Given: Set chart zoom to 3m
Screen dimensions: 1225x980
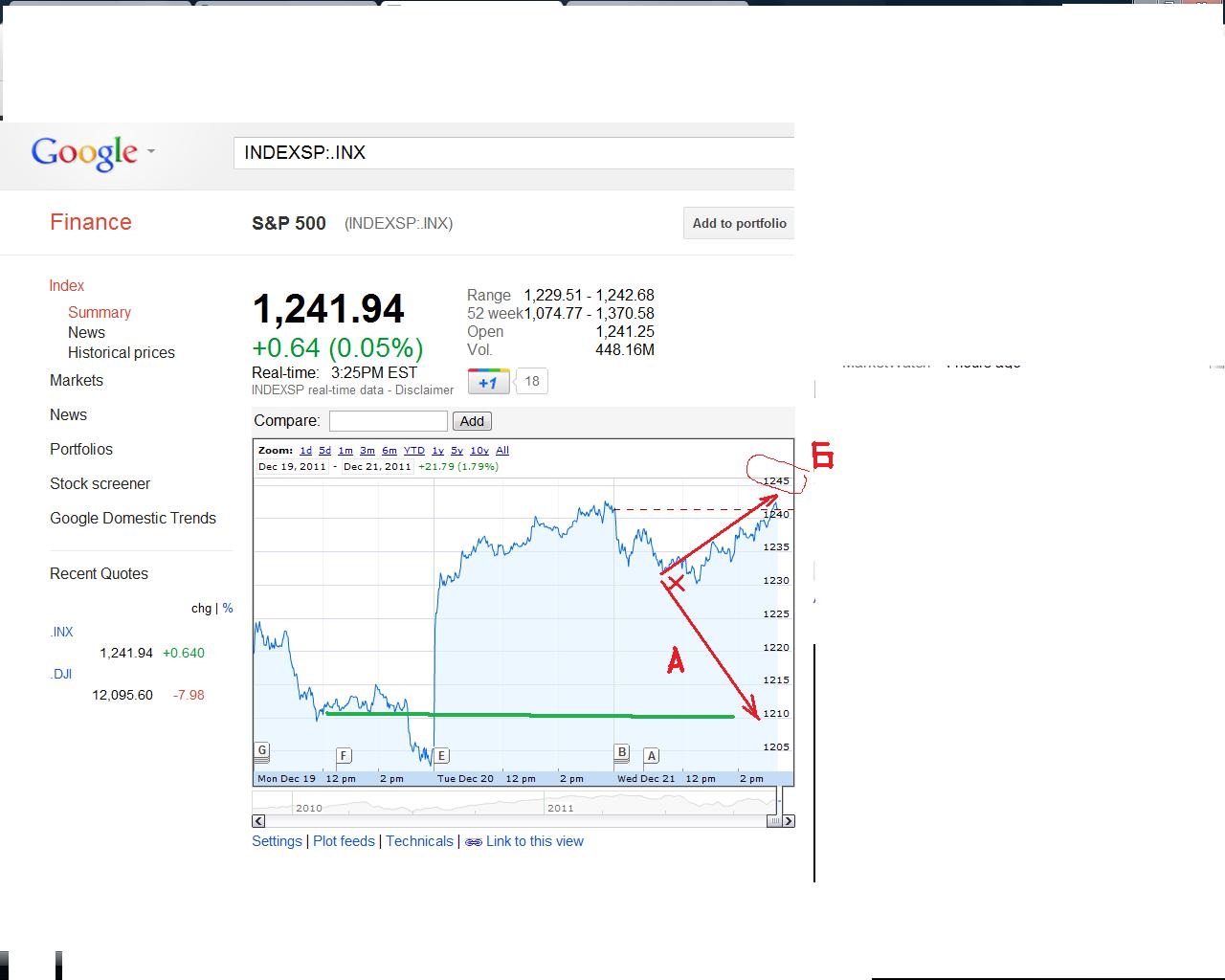Looking at the screenshot, I should pos(367,450).
